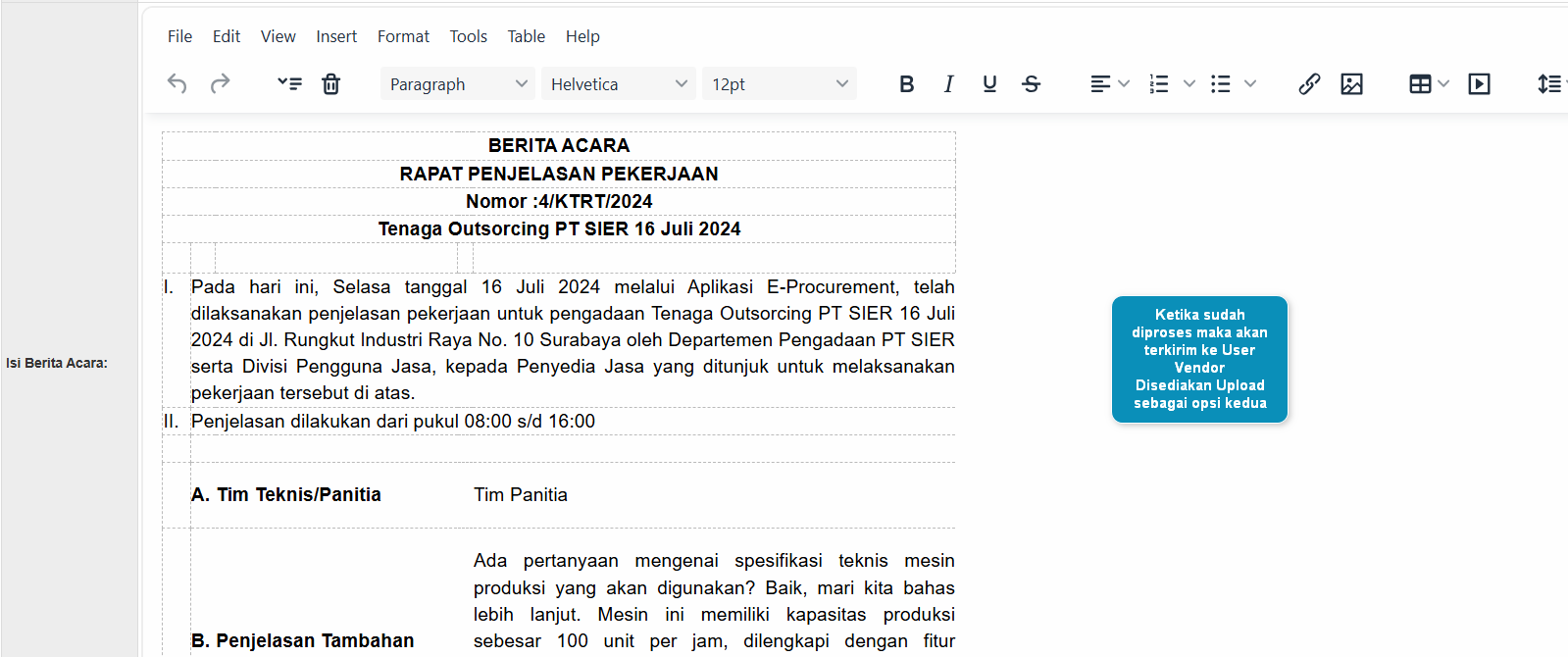Click the blue "Ketika sudah diproses" info box

(x=1199, y=359)
